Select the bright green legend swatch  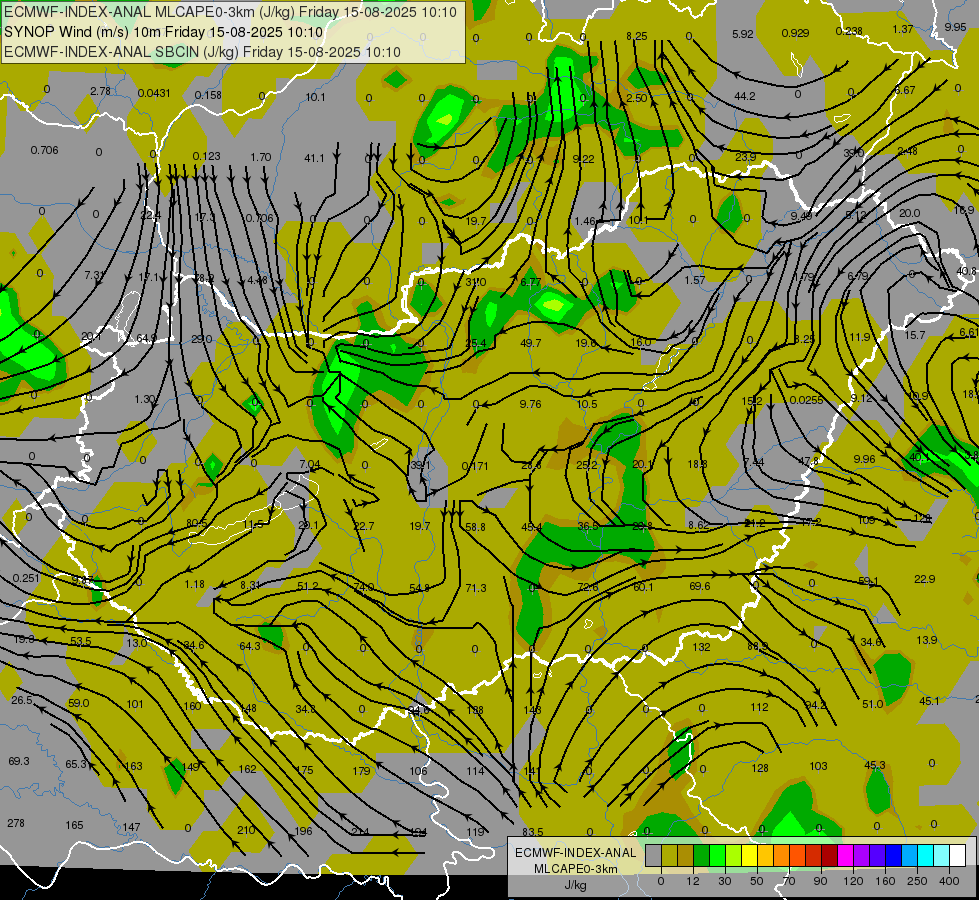717,856
